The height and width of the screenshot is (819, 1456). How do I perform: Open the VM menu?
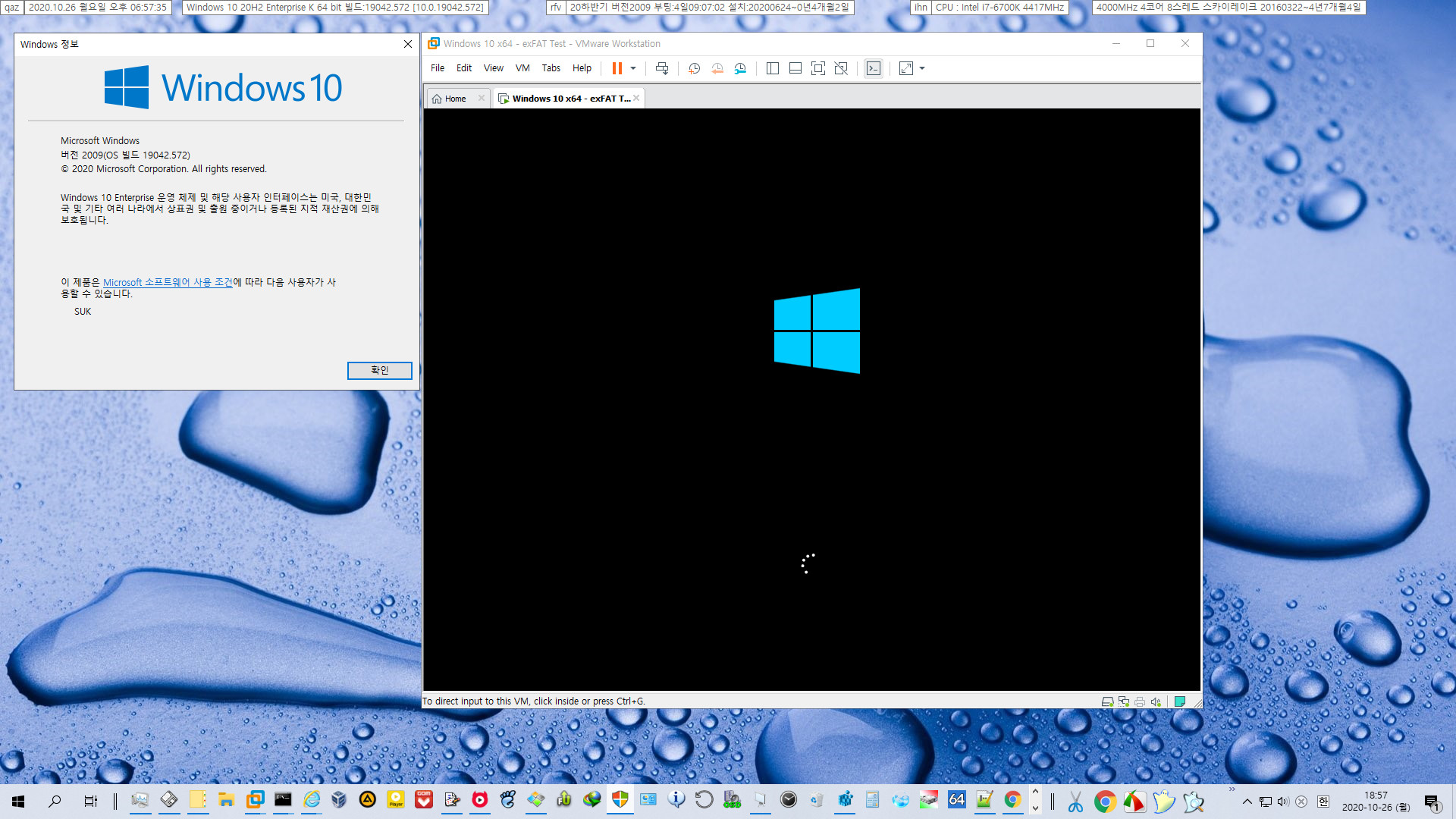click(522, 68)
